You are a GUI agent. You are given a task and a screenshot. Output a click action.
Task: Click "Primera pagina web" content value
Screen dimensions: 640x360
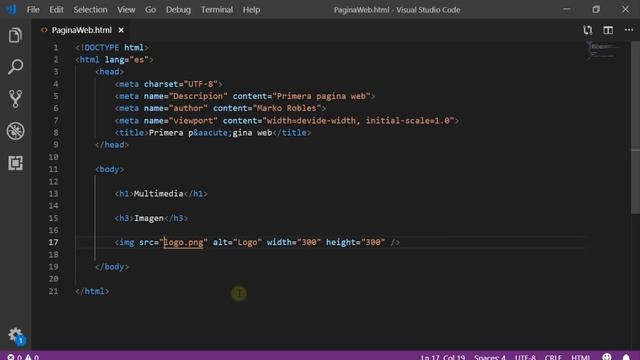click(x=321, y=96)
